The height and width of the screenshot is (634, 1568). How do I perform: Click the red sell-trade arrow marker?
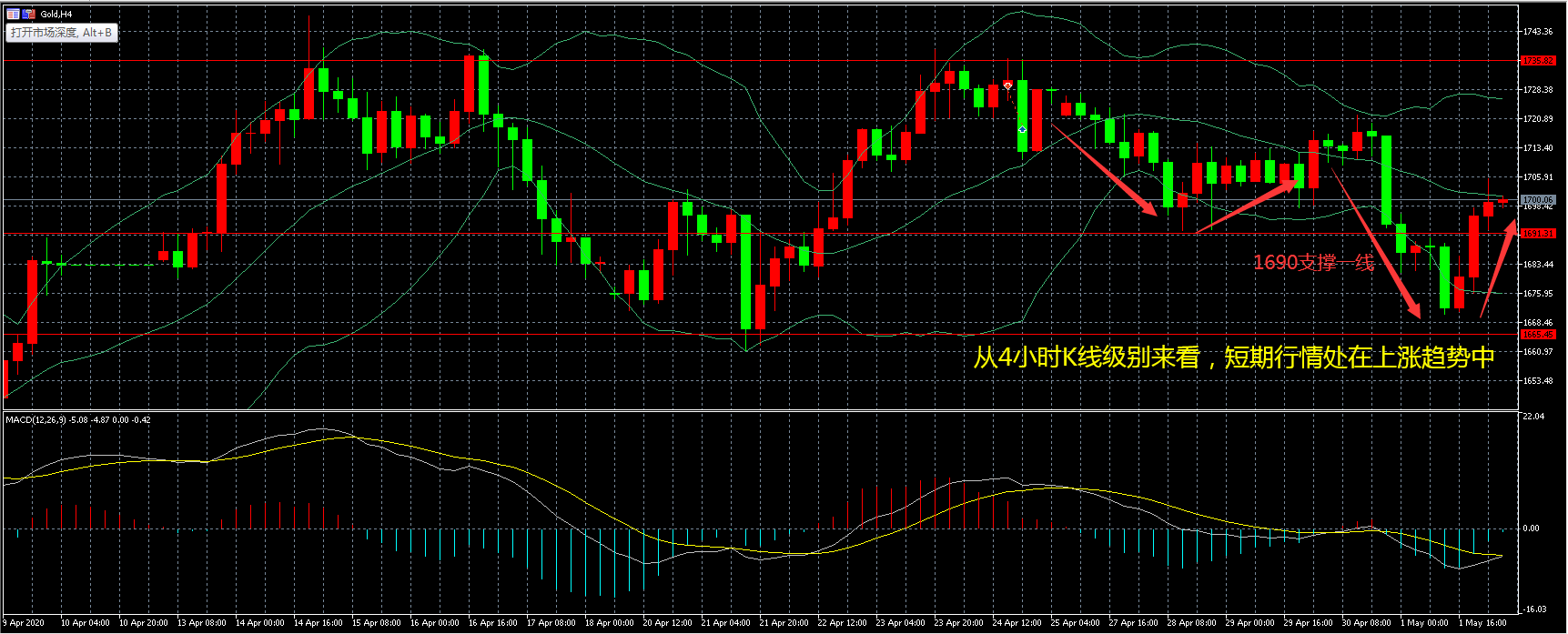[1007, 85]
